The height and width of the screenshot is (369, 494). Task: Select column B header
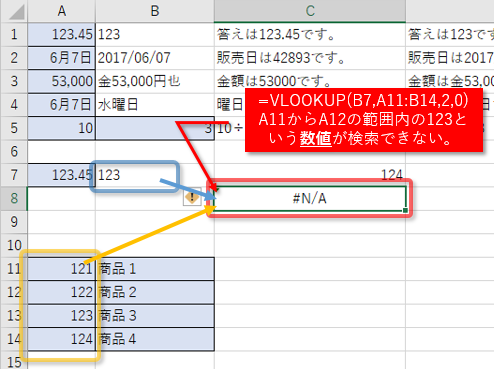click(x=155, y=11)
